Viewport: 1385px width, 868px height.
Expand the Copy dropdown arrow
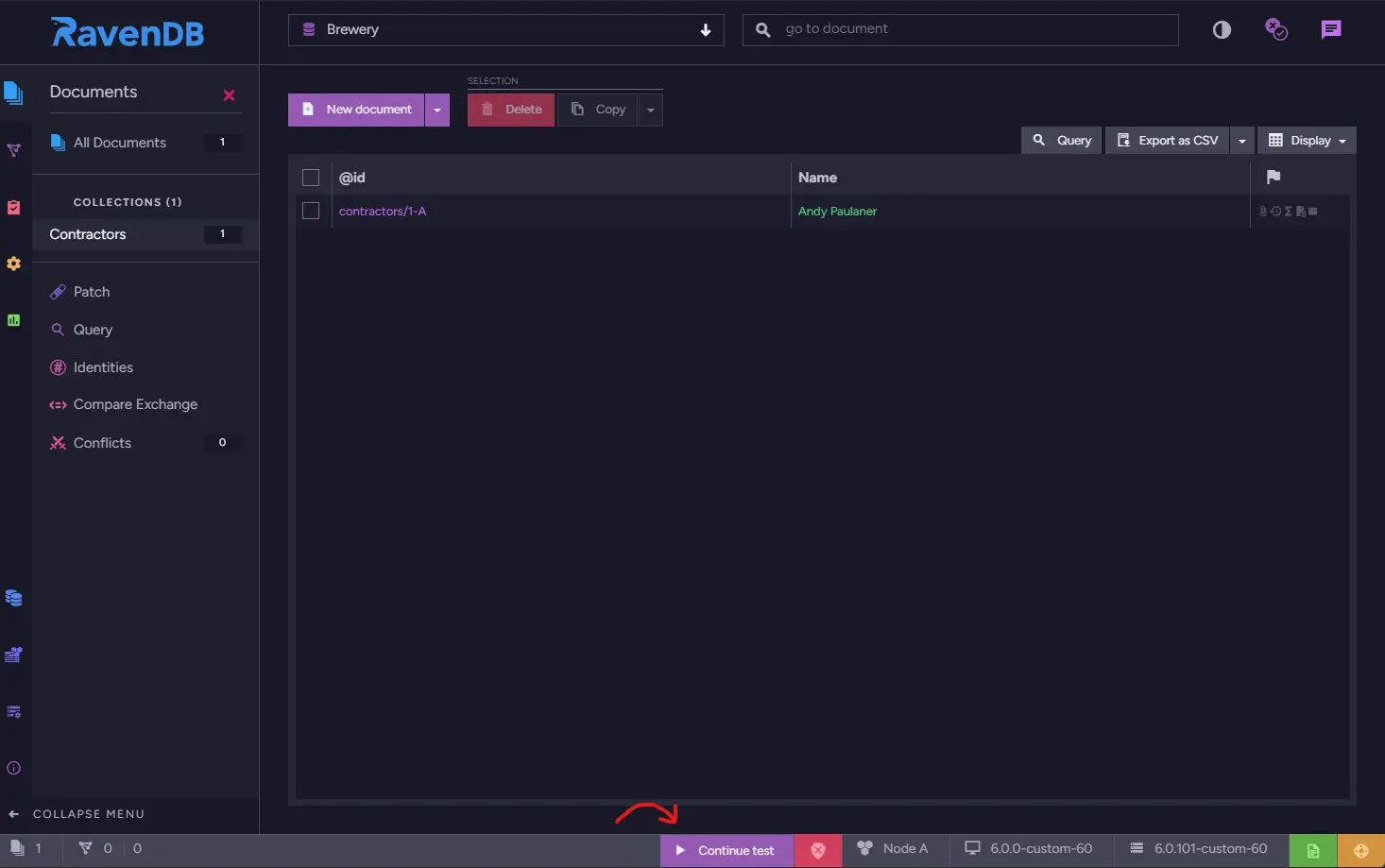pyautogui.click(x=650, y=110)
